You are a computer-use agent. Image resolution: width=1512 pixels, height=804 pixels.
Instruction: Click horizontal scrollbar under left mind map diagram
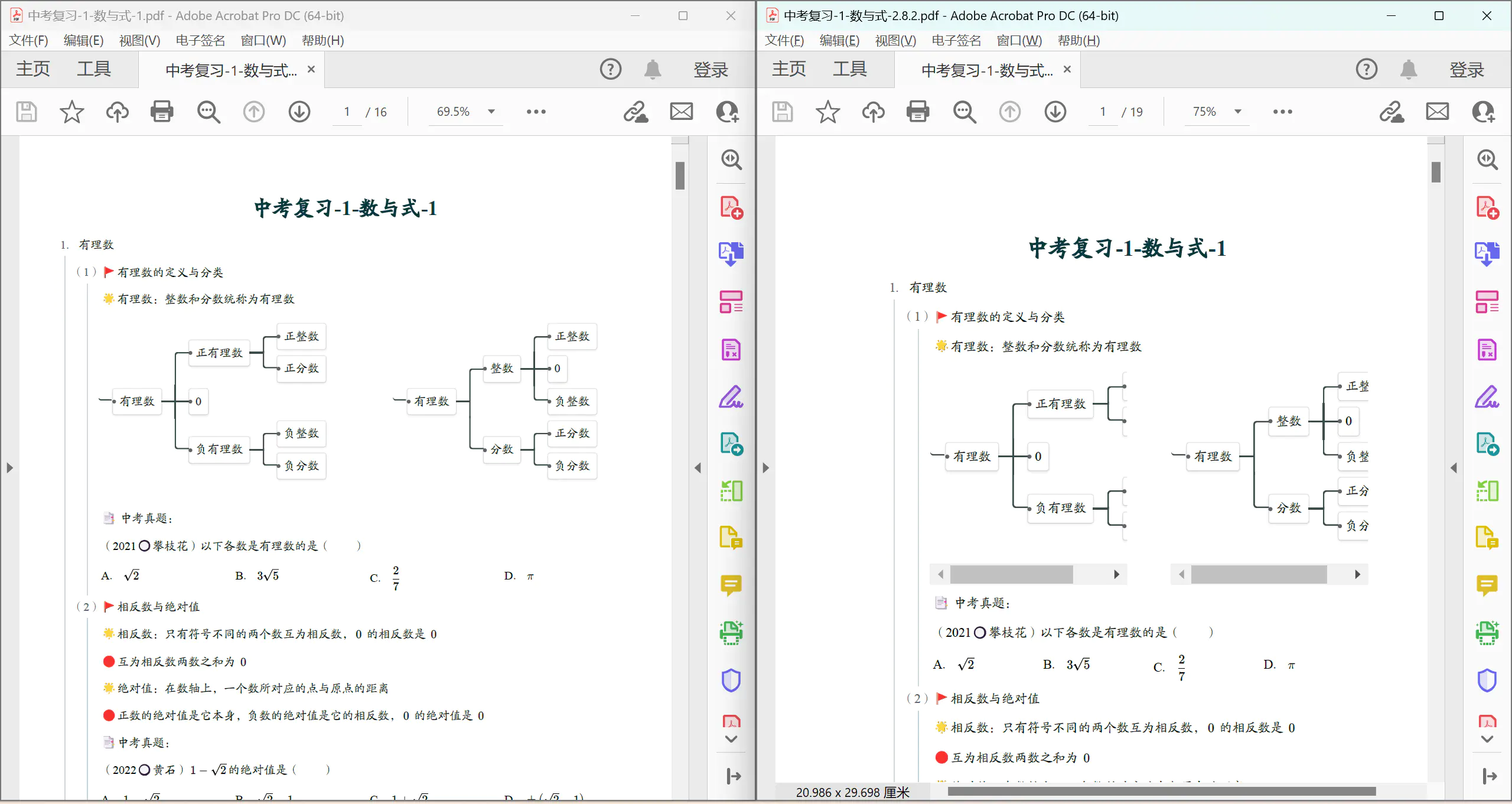tap(1011, 574)
